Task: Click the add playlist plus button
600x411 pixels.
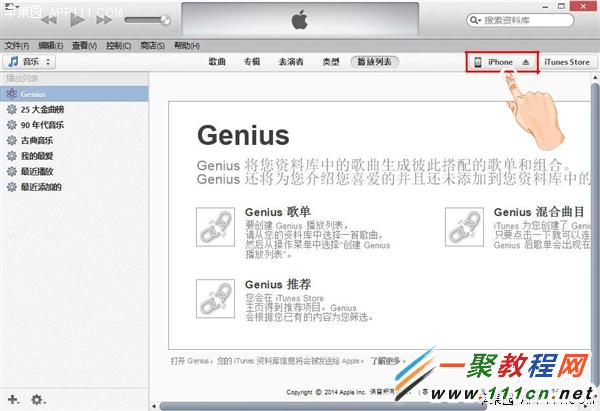Action: tap(13, 400)
